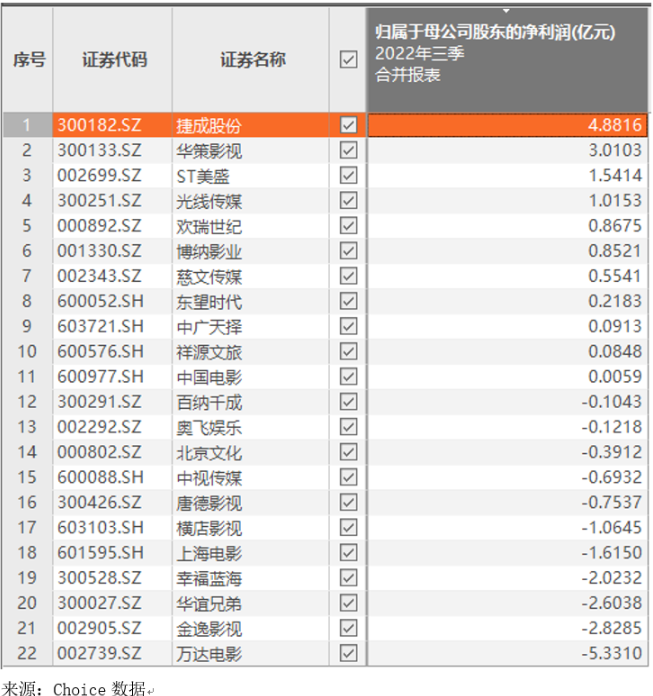
Task: Select security code 001330.SZ
Action: pyautogui.click(x=99, y=251)
